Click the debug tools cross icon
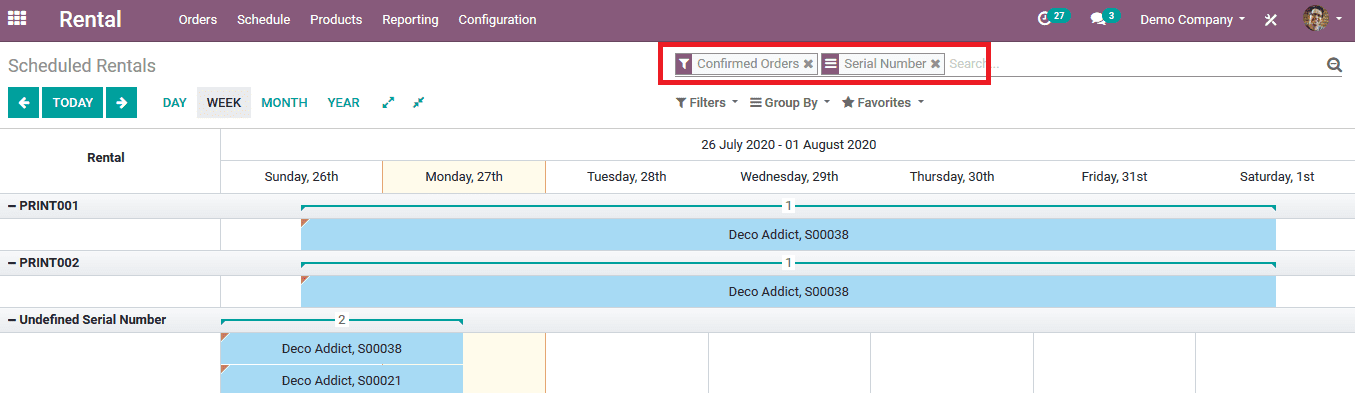Image resolution: width=1355 pixels, height=393 pixels. 1271,19
